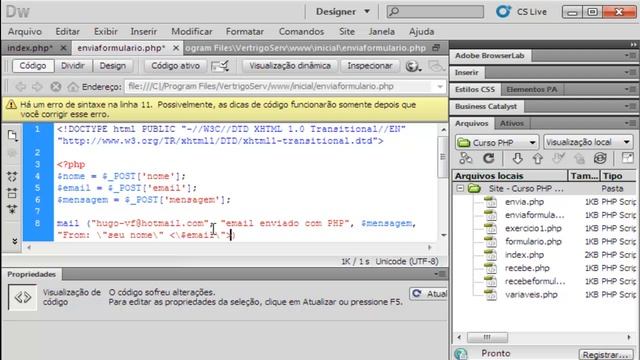Click the code view icon in Propriedades
The height and width of the screenshot is (360, 640).
[x=22, y=298]
